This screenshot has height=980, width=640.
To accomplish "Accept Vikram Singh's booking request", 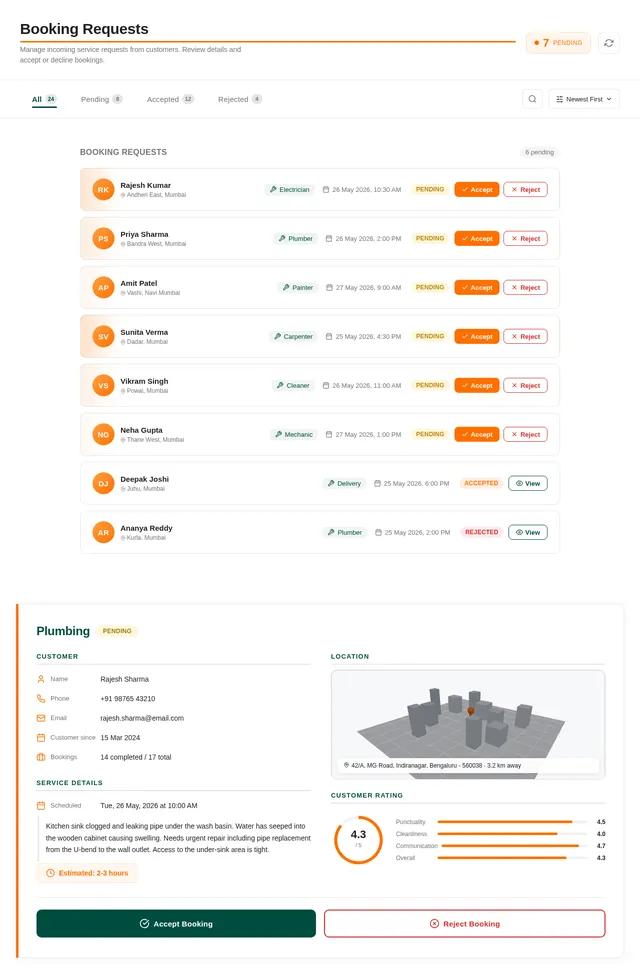I will pos(477,386).
